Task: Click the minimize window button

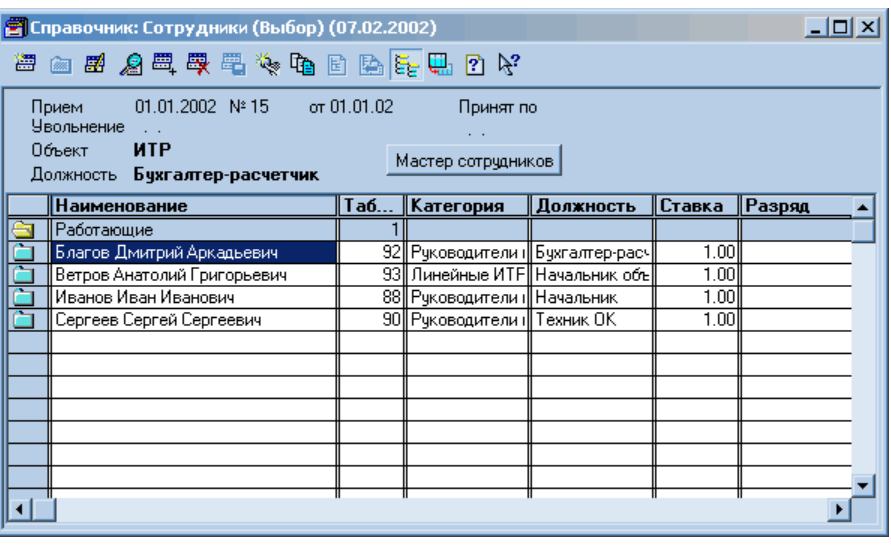Action: [816, 27]
